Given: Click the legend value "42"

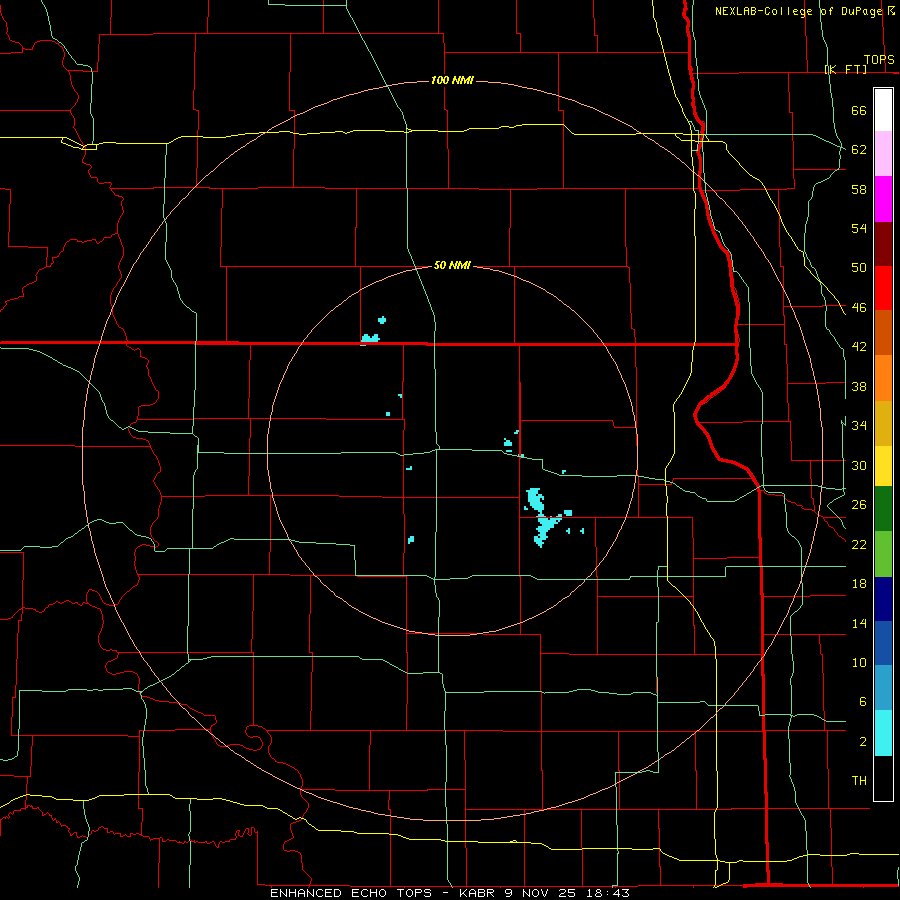Looking at the screenshot, I should click(859, 347).
